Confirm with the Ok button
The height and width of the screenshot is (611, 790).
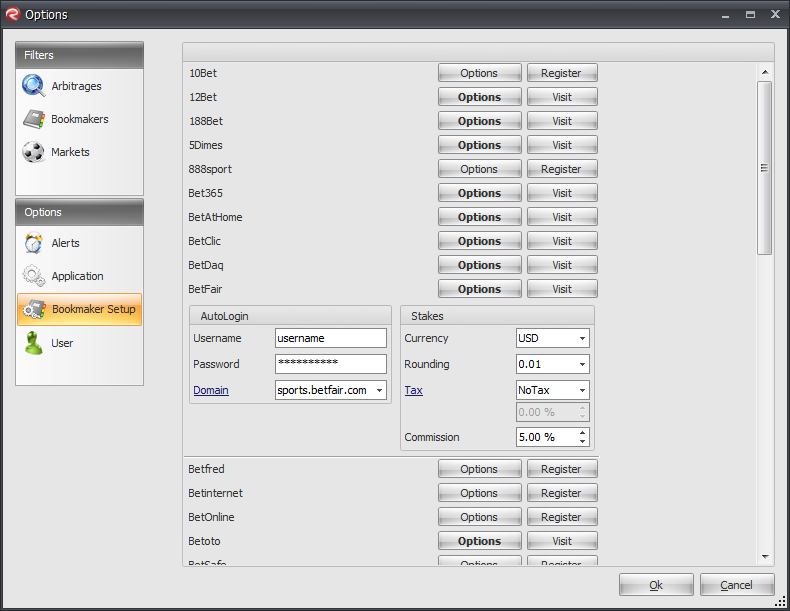(656, 585)
